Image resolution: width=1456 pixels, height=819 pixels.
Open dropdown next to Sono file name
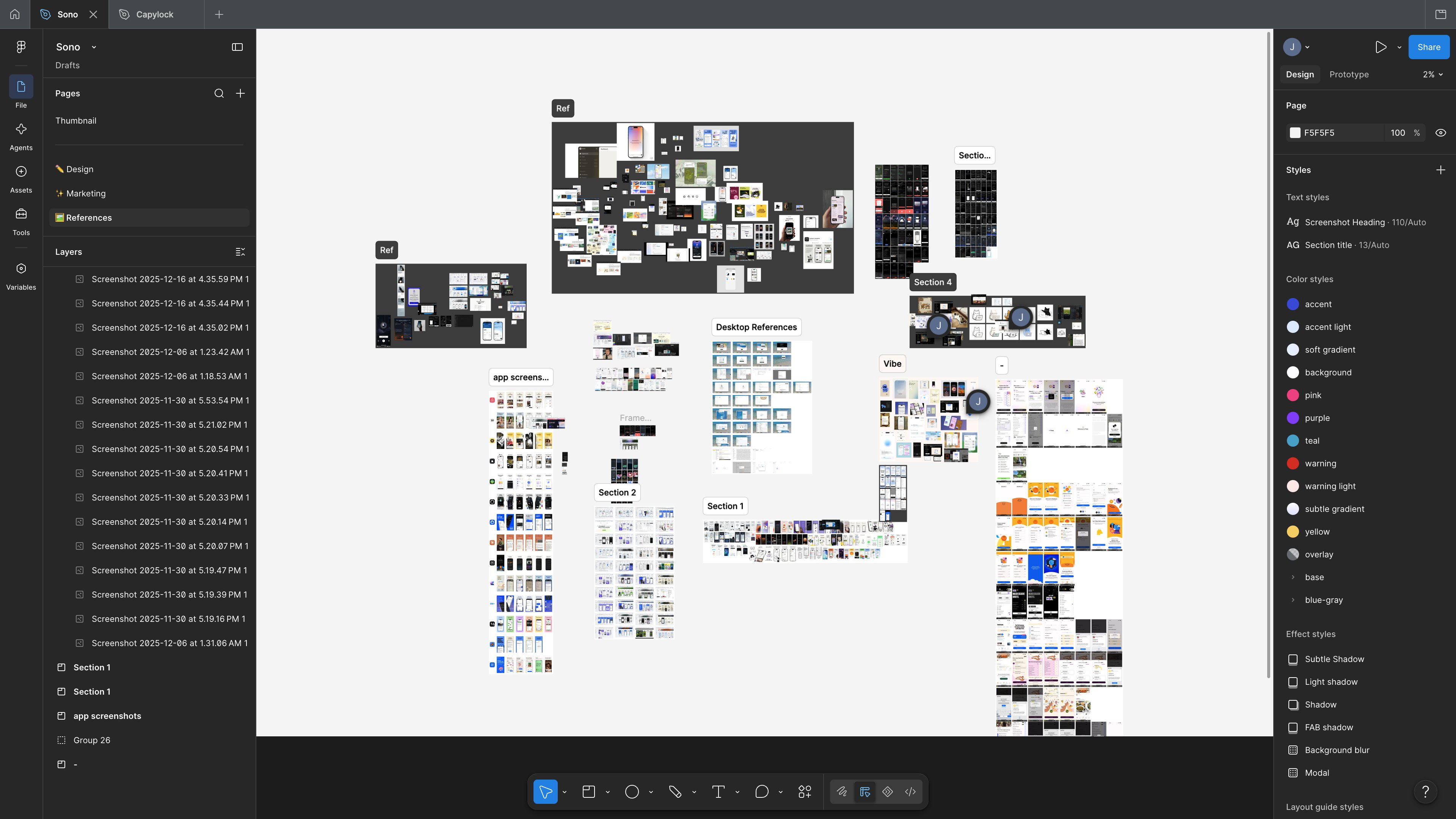(x=94, y=47)
